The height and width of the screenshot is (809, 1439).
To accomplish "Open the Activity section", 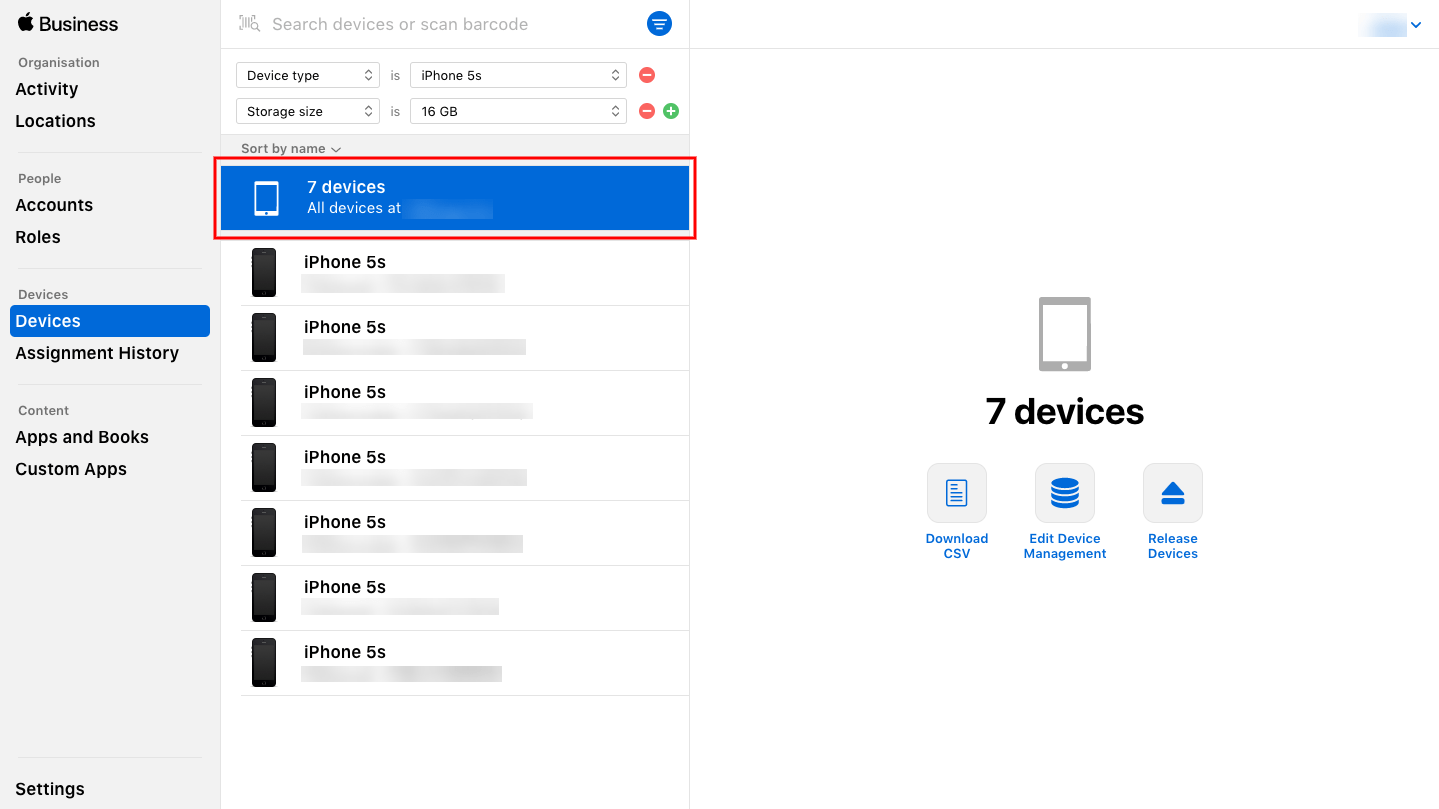I will pos(46,89).
